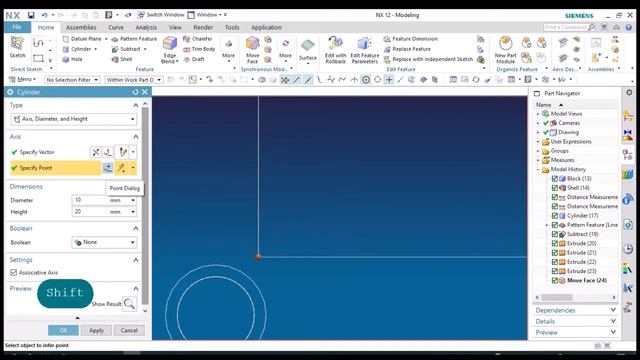Click the Subtract tool in ribbon
This screenshot has width=640, height=360.
(126, 49)
